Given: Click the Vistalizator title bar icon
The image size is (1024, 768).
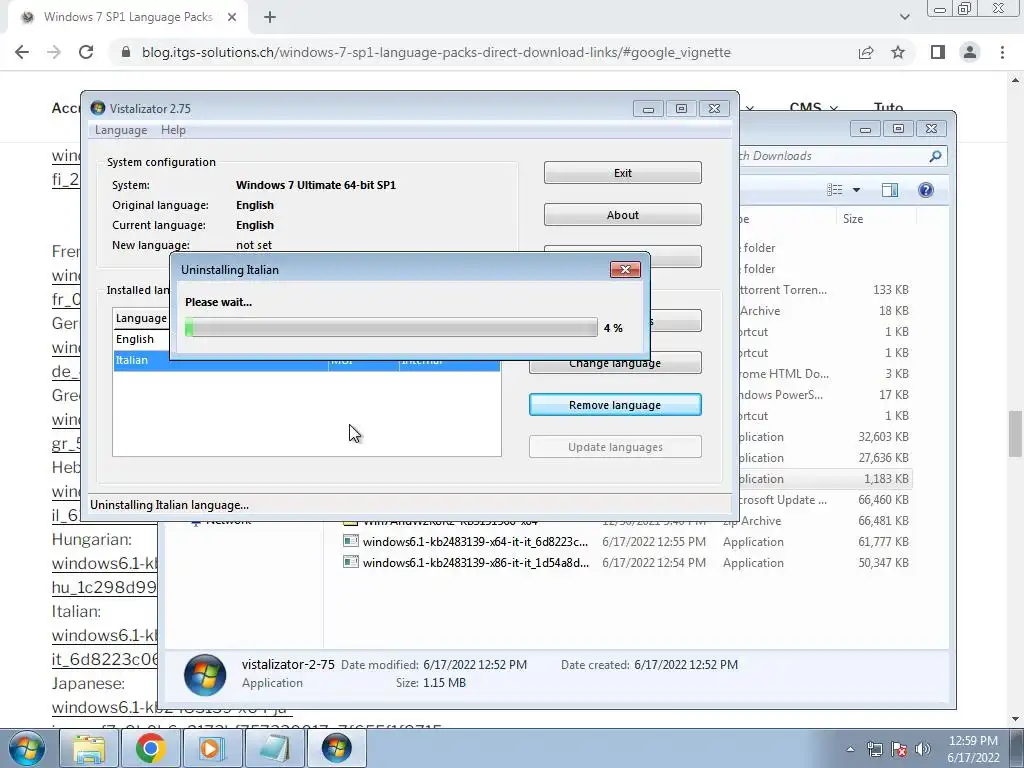Looking at the screenshot, I should [x=98, y=108].
